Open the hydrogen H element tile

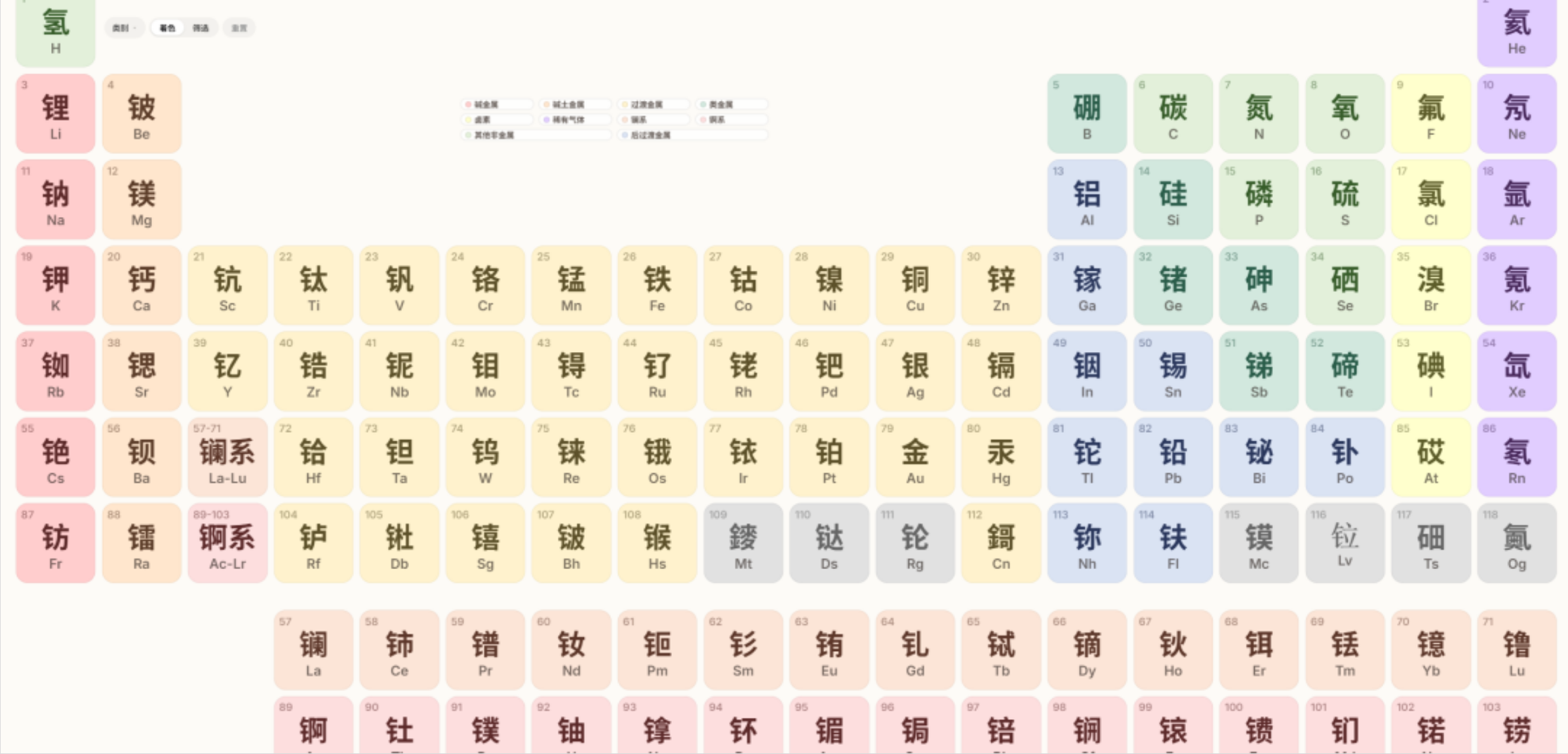coord(56,31)
